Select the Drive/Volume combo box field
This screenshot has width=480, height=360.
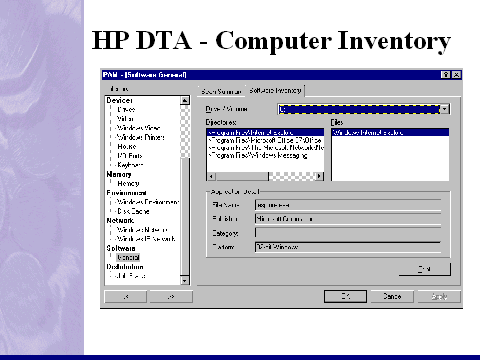[x=364, y=109]
